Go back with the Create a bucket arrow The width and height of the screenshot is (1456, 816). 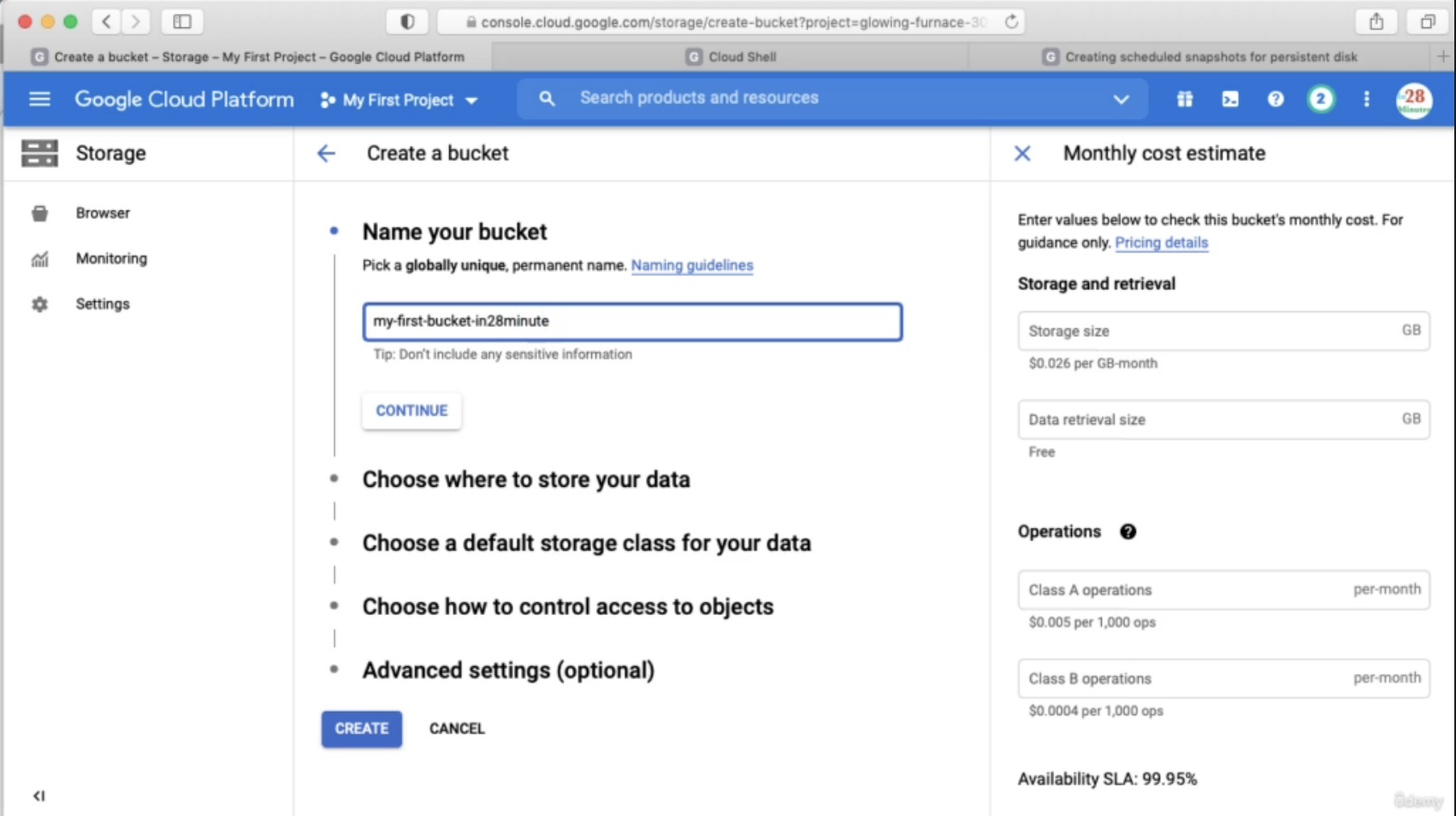(x=326, y=153)
